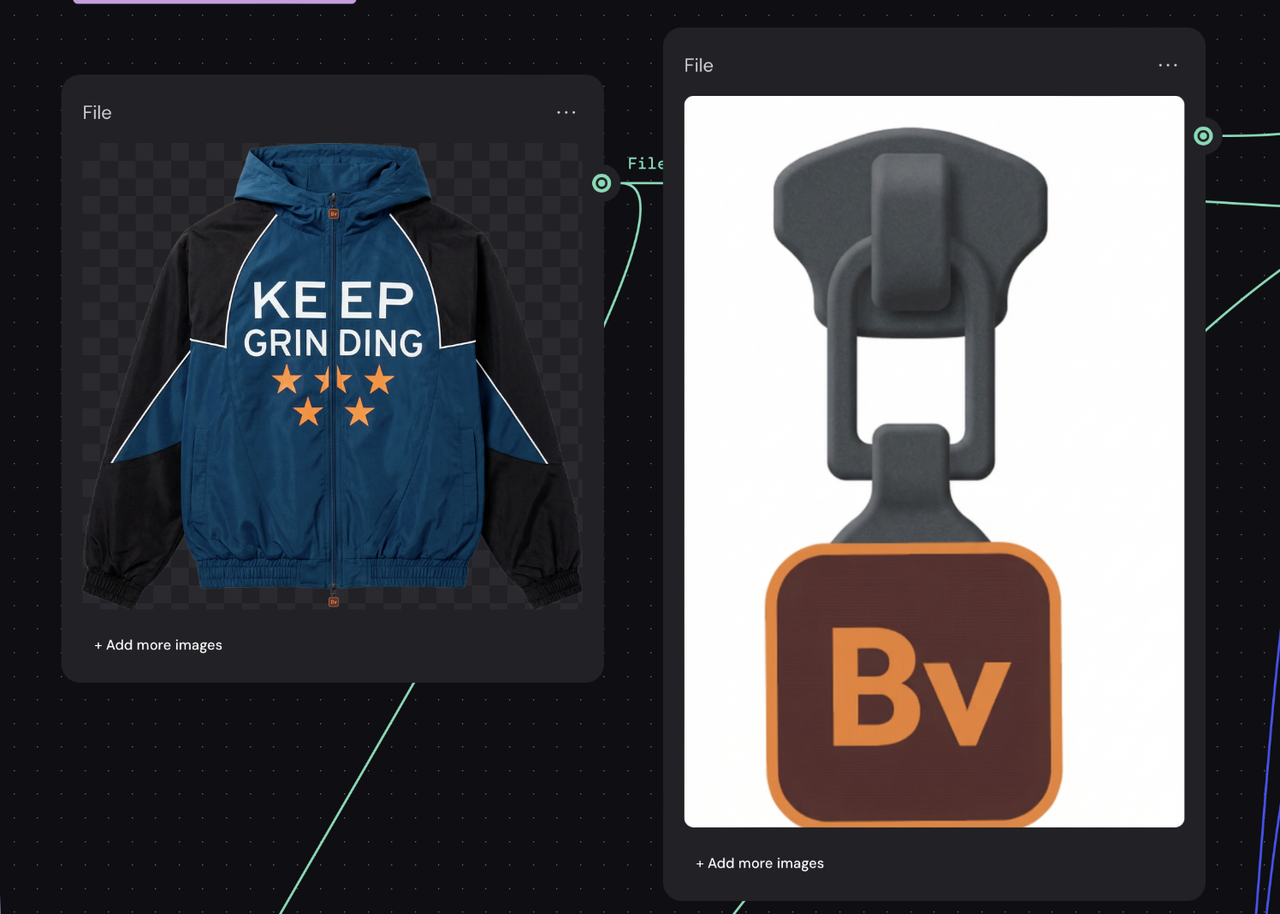Click the small Bv zipper tag at jacket collar
This screenshot has width=1280, height=914.
[x=333, y=213]
